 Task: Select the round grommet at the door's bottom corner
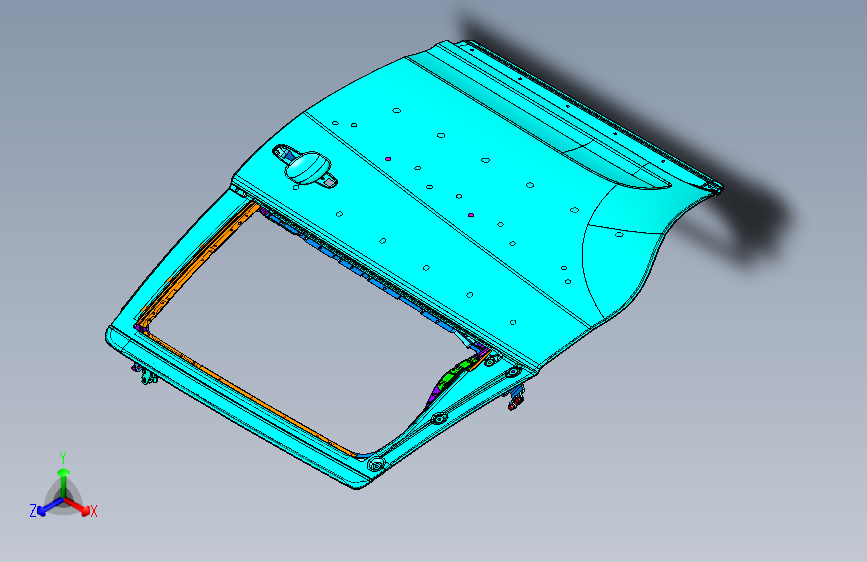(375, 465)
